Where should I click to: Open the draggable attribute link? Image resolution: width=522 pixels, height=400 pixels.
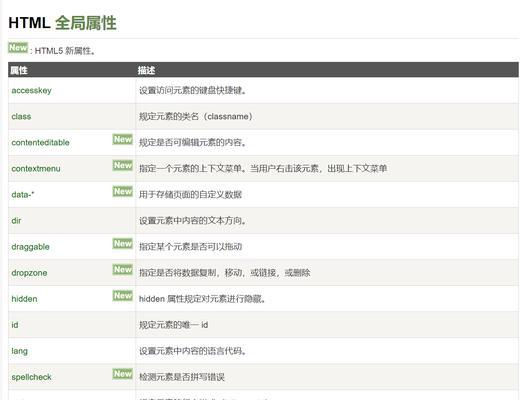click(30, 247)
